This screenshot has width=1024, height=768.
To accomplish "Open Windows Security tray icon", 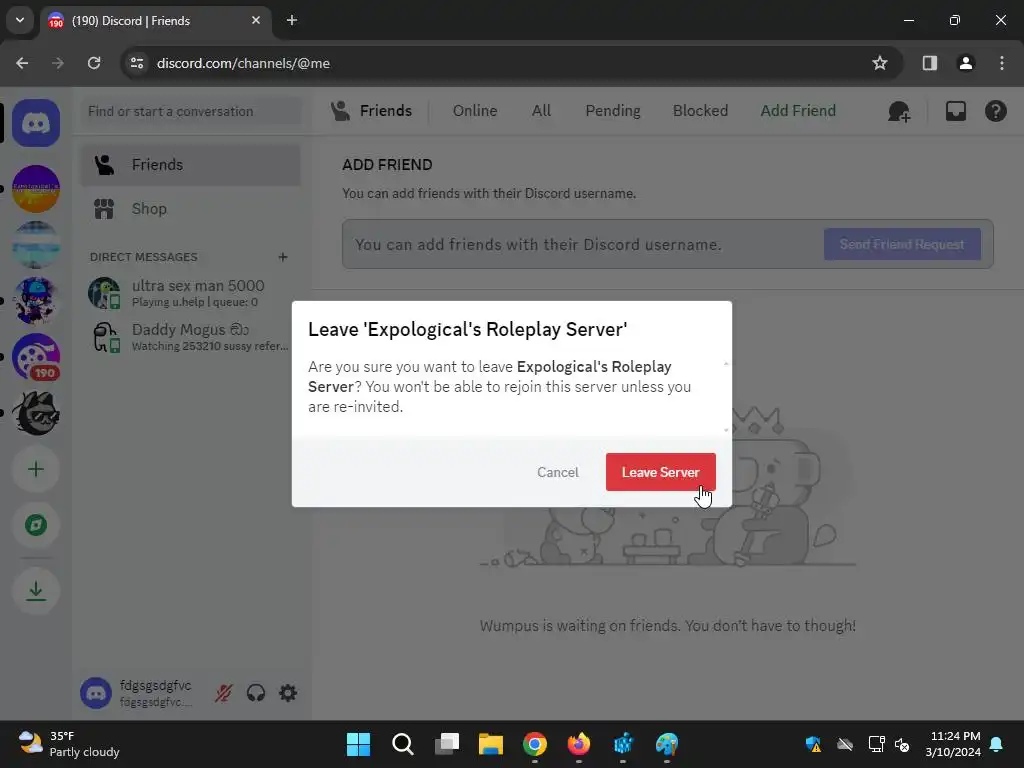I will [x=814, y=744].
